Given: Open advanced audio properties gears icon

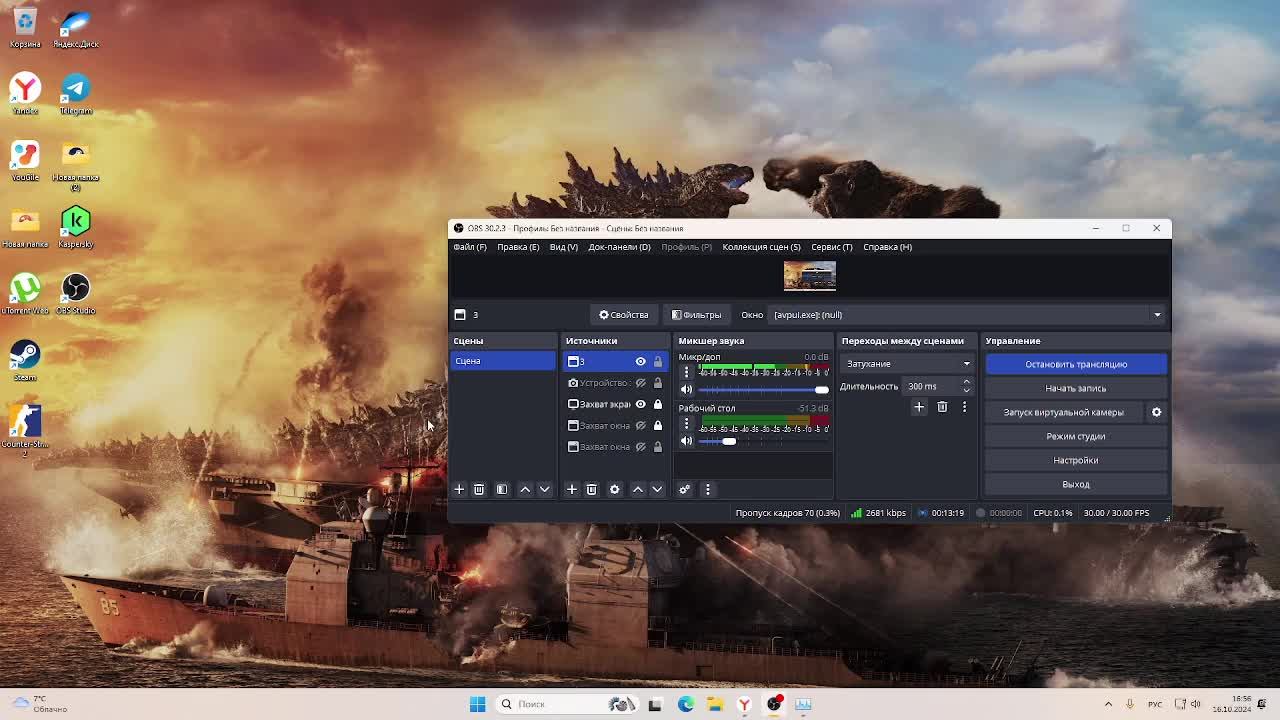Looking at the screenshot, I should pos(685,489).
